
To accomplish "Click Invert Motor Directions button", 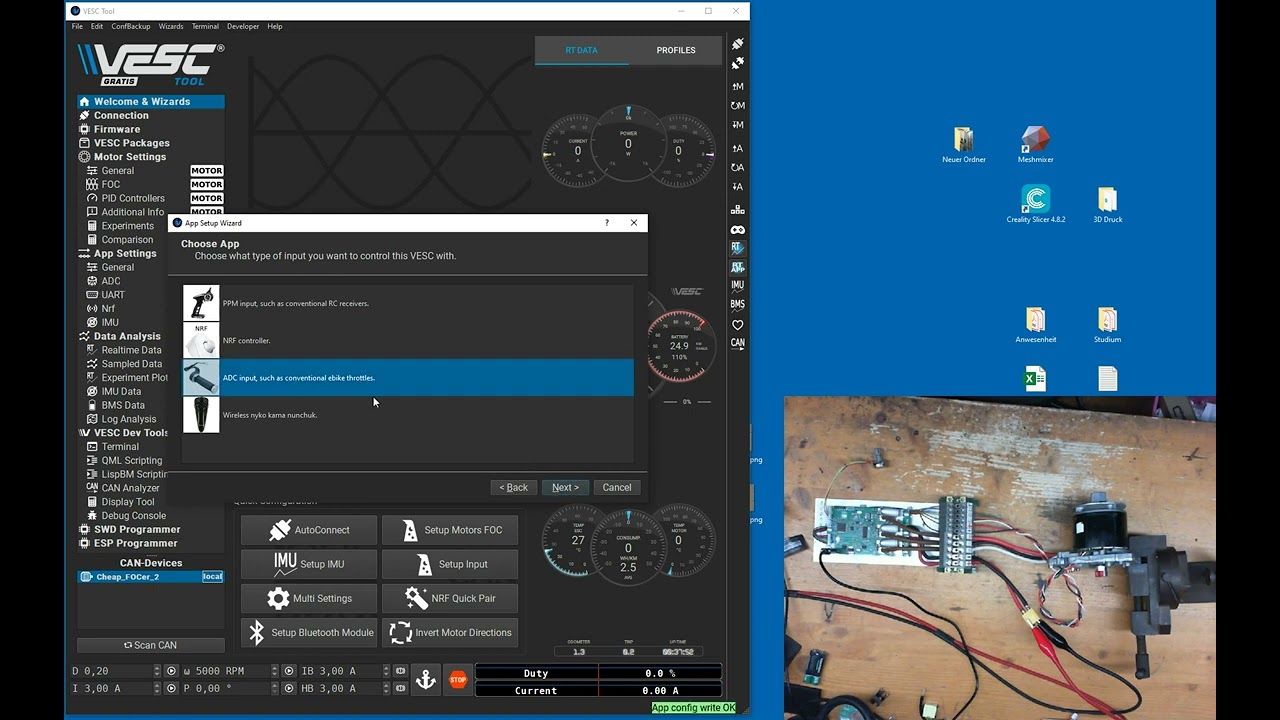I will point(450,632).
